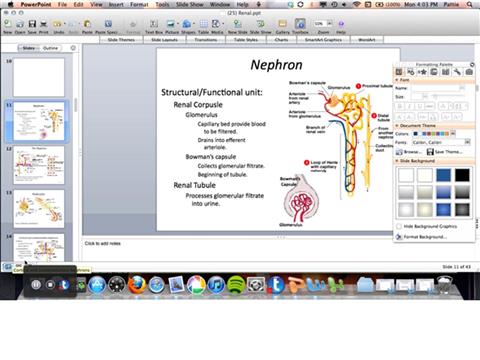The image size is (480, 360).
Task: Open the Scrapbook tab in the Toolbox
Action: (x=434, y=72)
